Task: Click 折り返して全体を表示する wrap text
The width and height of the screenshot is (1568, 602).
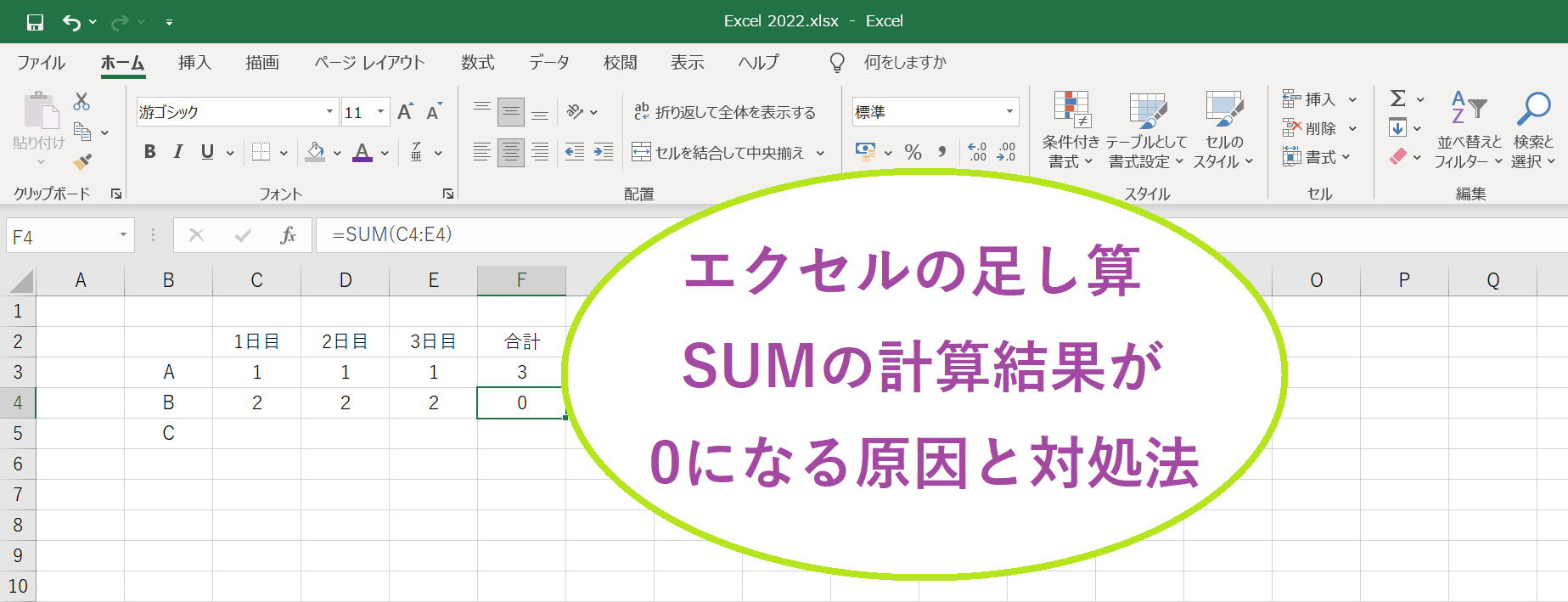Action: point(725,112)
